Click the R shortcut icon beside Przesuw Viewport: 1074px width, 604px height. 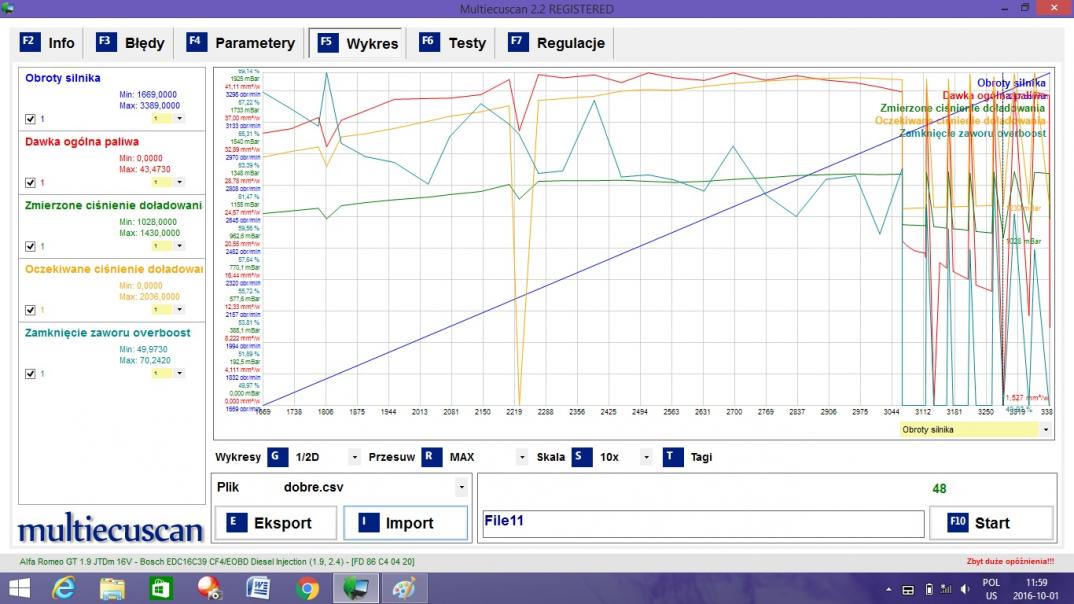[431, 457]
